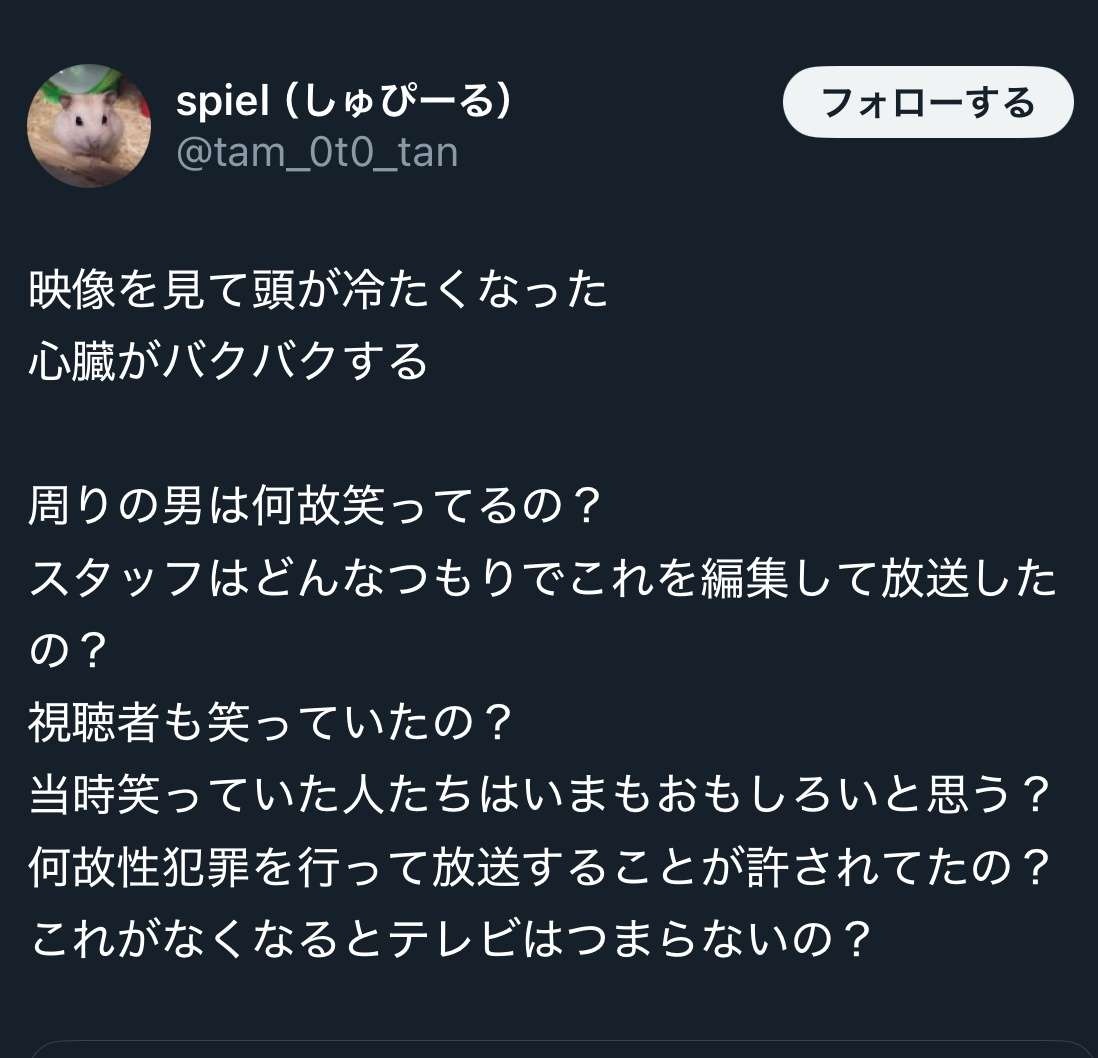This screenshot has width=1098, height=1058.
Task: Click the final line これがなくなるとテレビはつまらないの？
Action: [452, 940]
